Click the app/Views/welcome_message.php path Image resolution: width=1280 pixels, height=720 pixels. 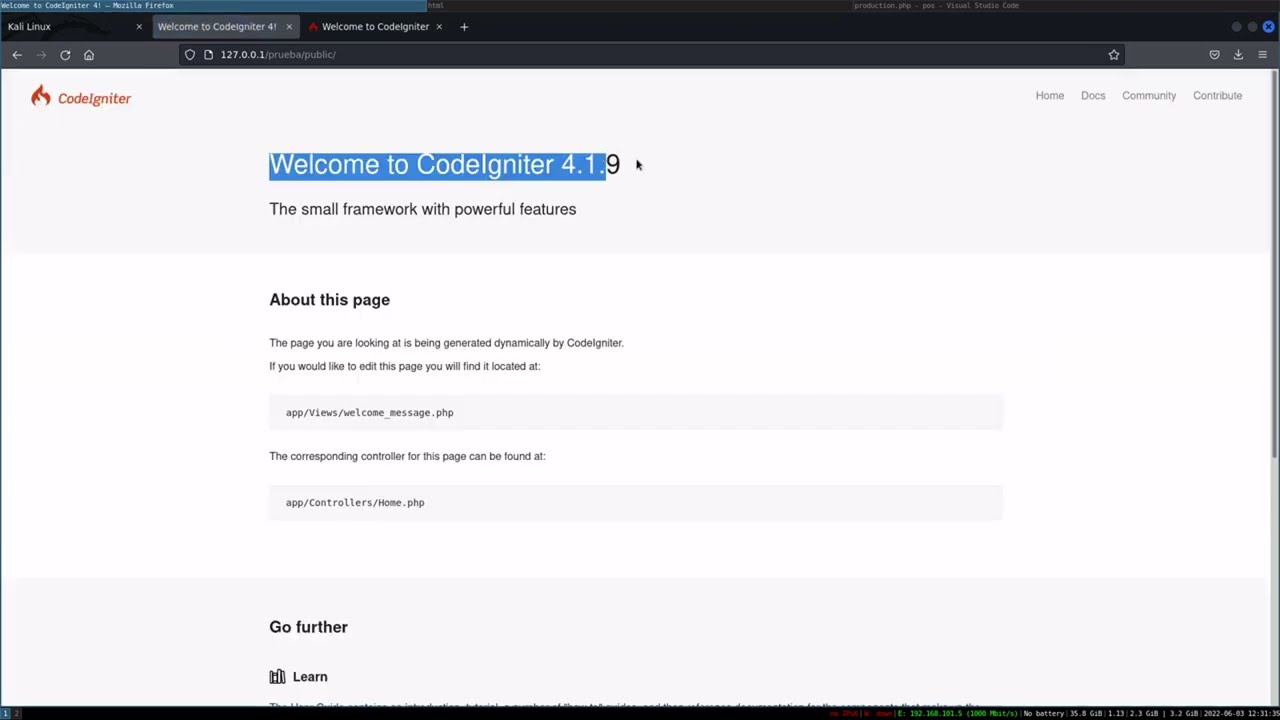pos(370,413)
